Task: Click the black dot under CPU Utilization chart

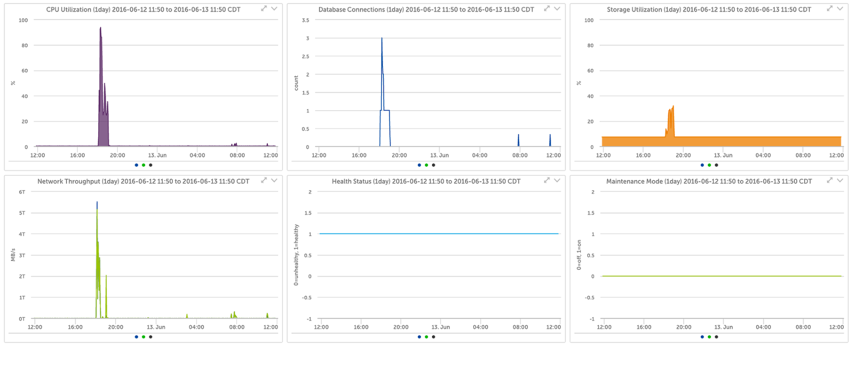Action: click(x=150, y=165)
